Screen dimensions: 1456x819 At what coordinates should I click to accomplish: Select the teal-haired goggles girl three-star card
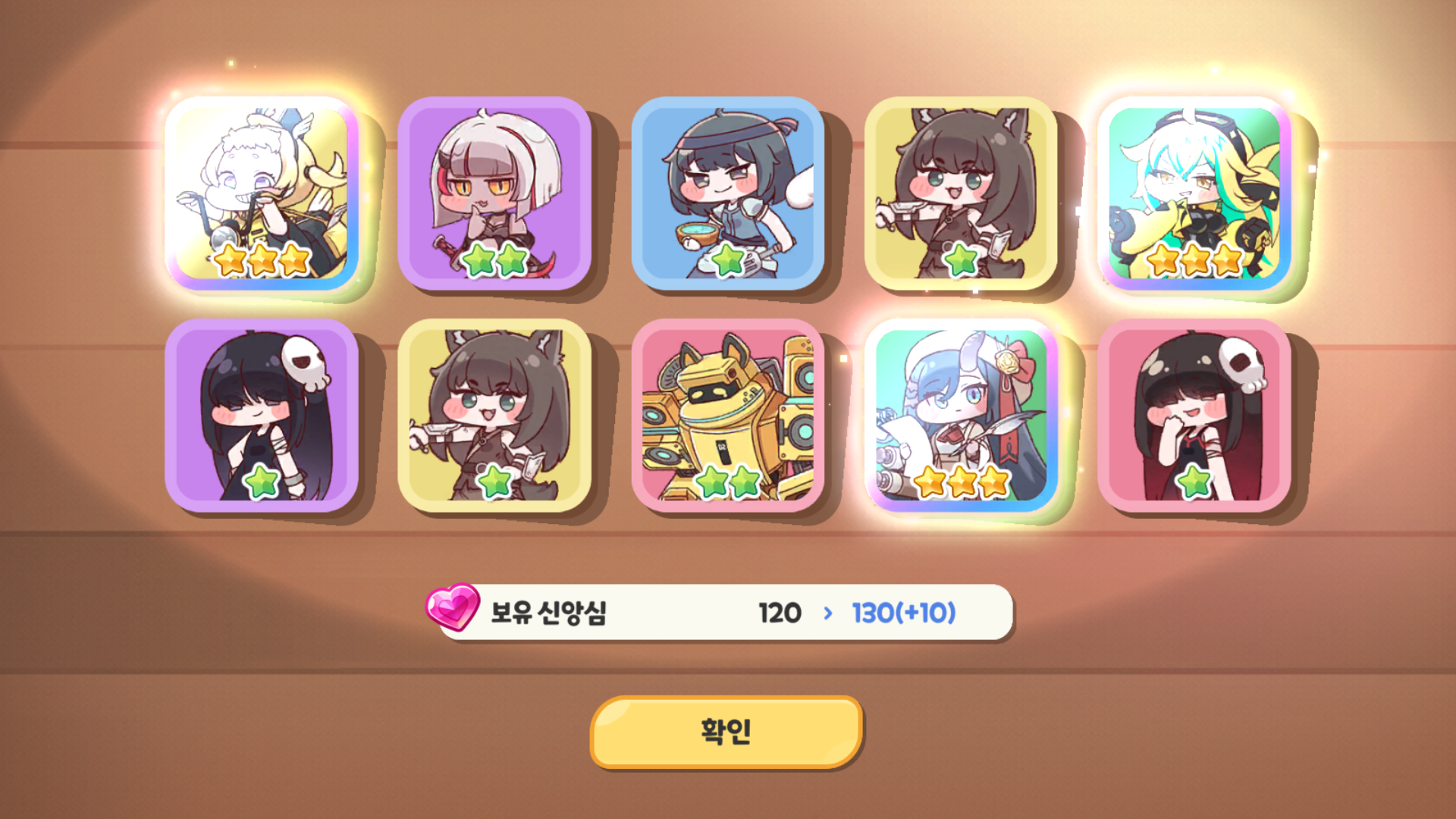pos(1194,193)
